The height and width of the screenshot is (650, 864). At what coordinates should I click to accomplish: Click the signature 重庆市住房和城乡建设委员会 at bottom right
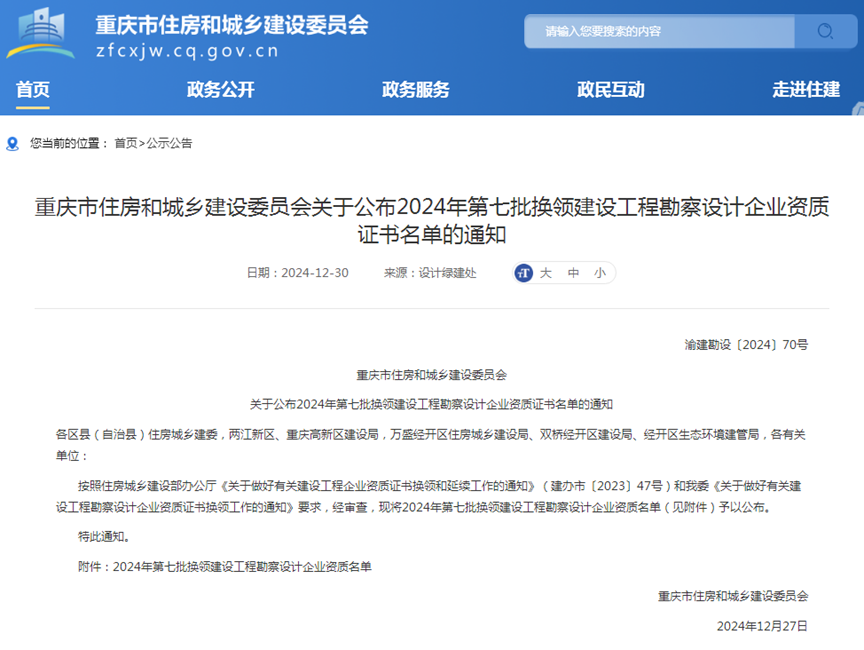(733, 596)
